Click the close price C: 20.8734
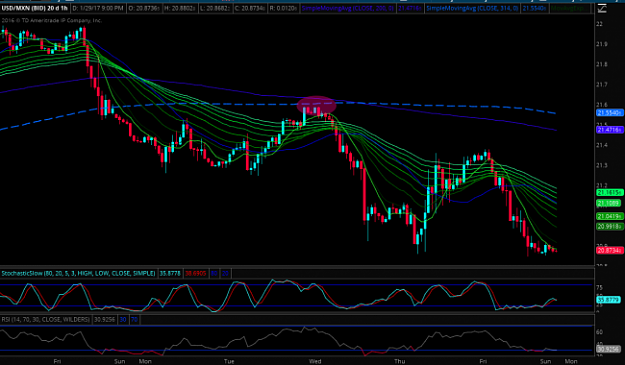This screenshot has width=625, height=365. [x=250, y=8]
